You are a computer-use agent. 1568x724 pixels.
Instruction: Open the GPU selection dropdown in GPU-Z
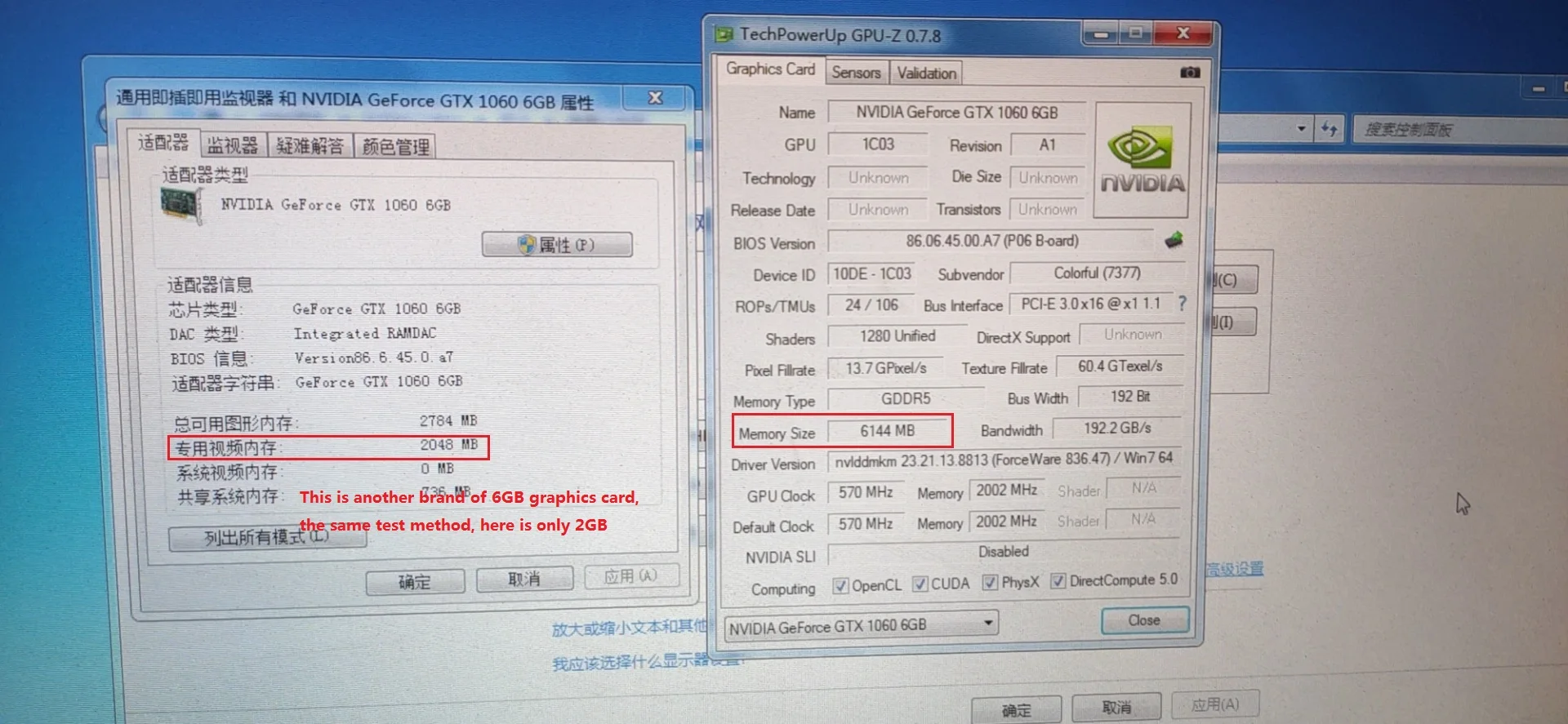tap(862, 626)
